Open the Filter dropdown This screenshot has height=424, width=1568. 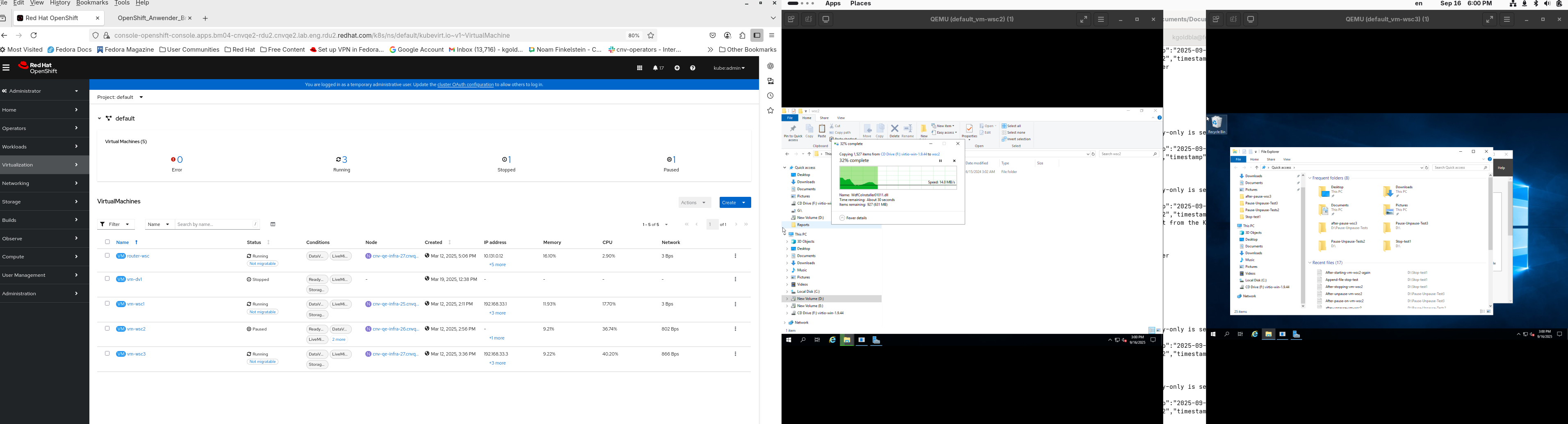116,224
